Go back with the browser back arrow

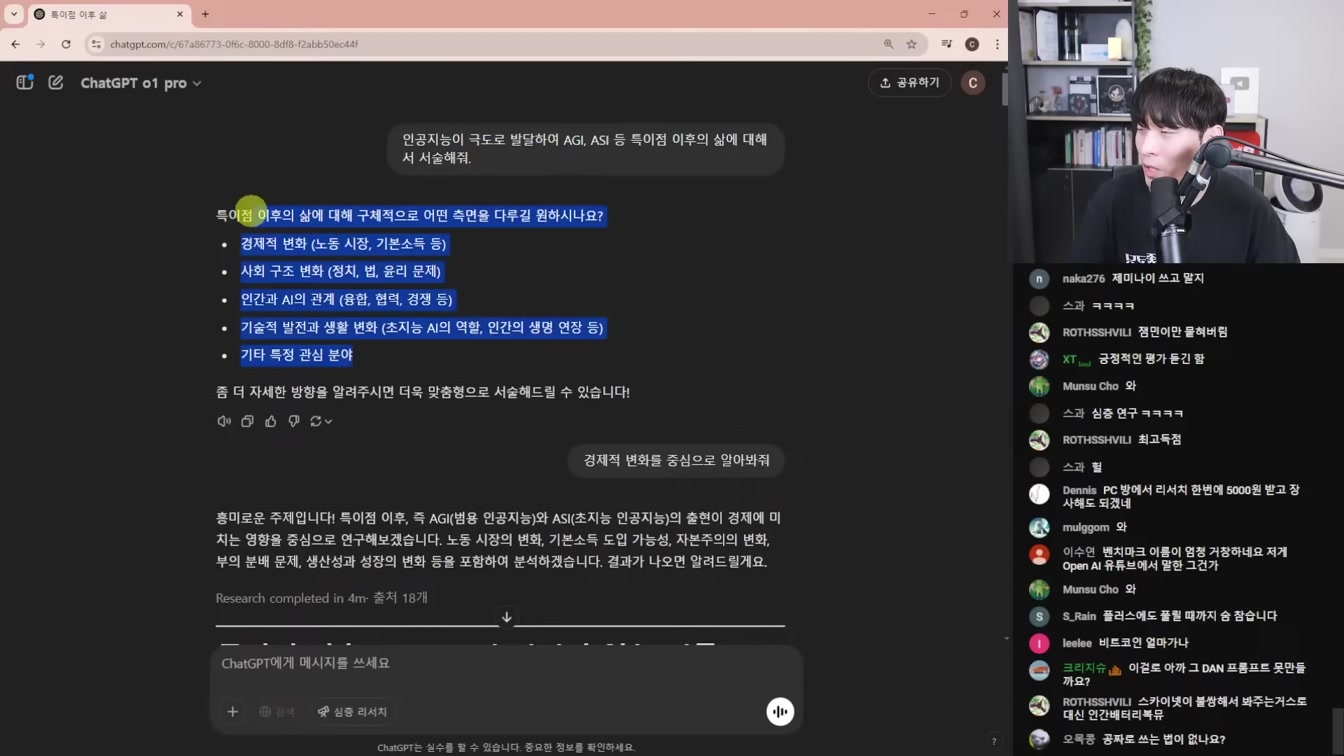15,44
